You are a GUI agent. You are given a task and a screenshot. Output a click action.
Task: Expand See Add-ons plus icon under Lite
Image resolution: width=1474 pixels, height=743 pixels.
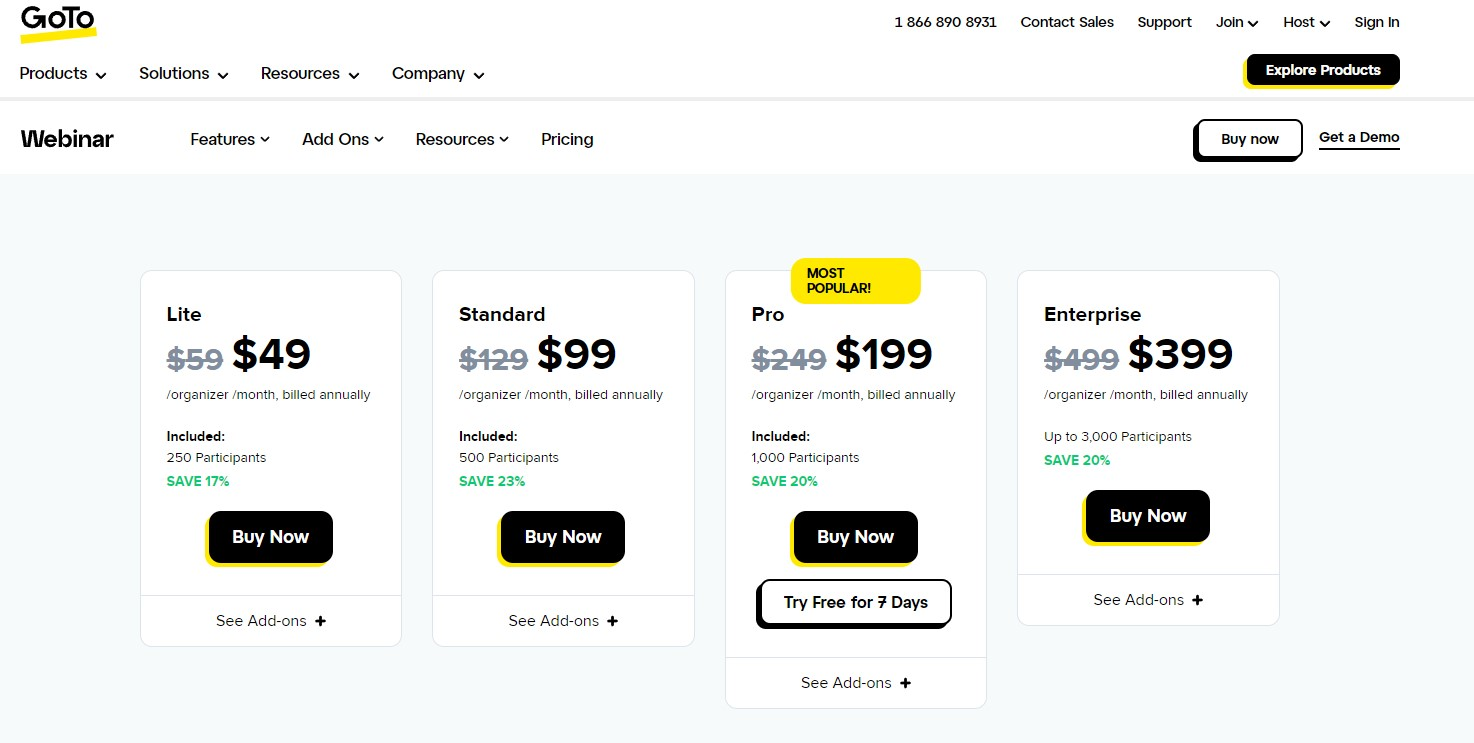click(321, 621)
